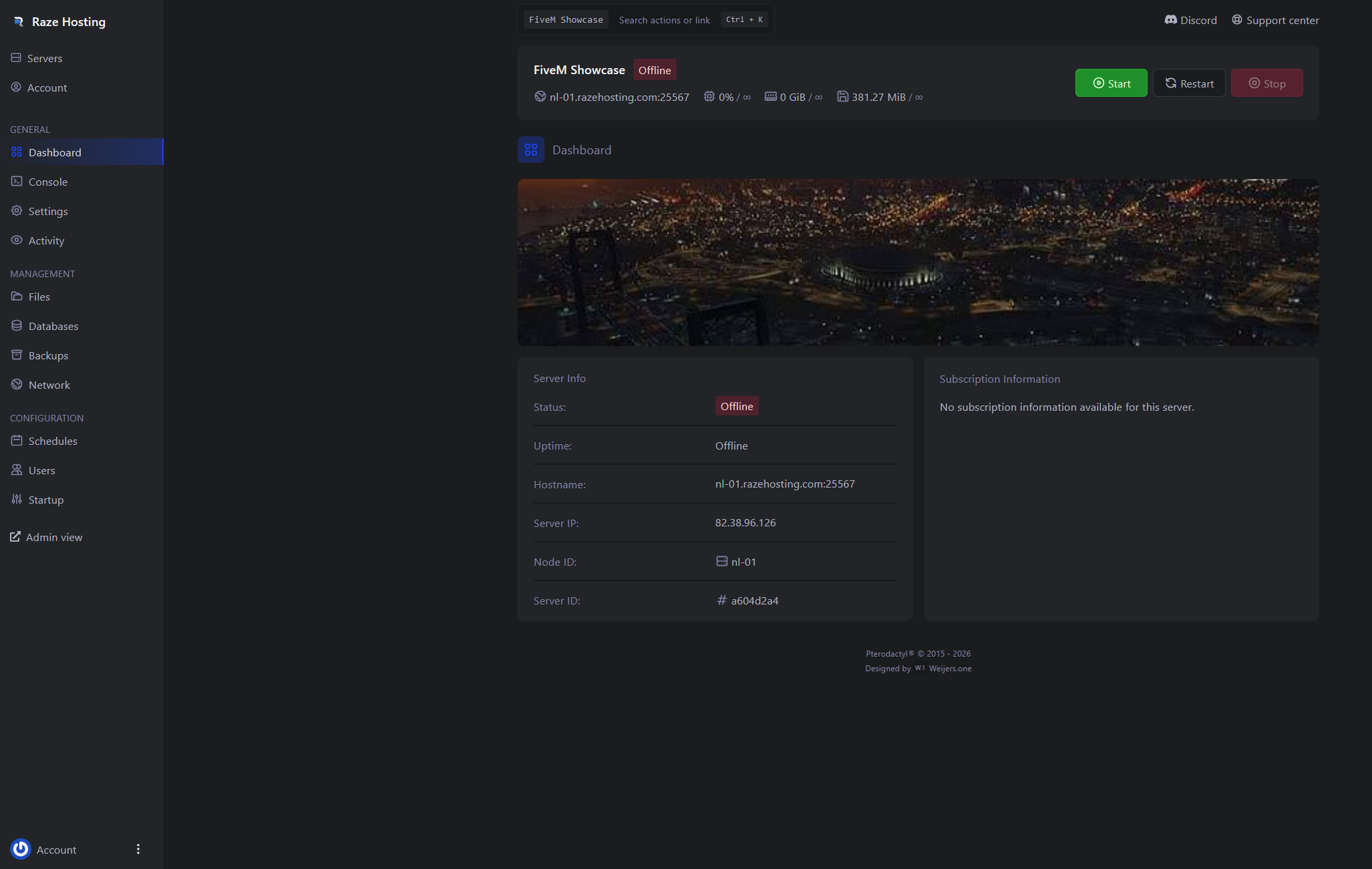Image resolution: width=1372 pixels, height=869 pixels.
Task: Click the account avatar at bottom left
Action: coord(21,849)
